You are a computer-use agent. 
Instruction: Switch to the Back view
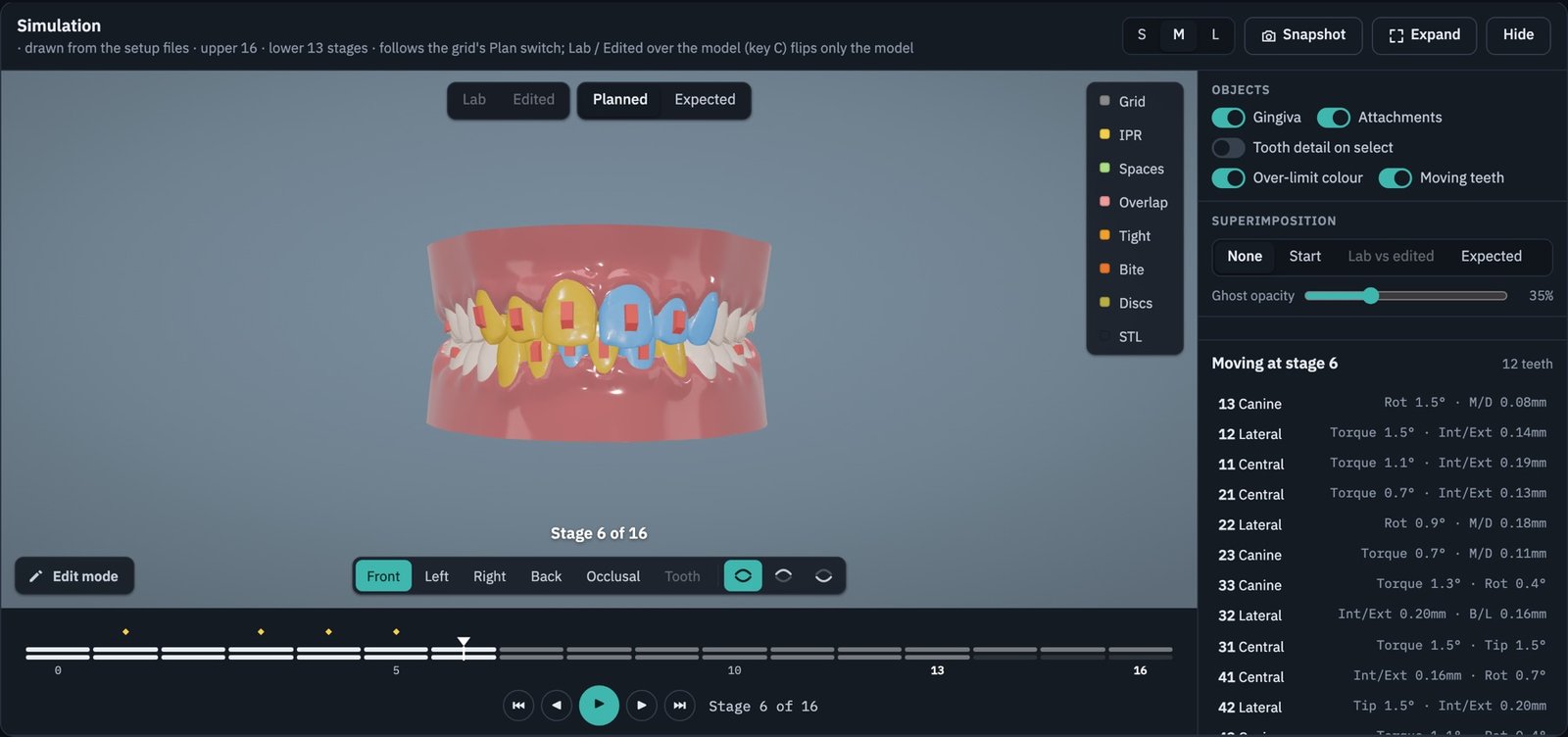tap(546, 576)
